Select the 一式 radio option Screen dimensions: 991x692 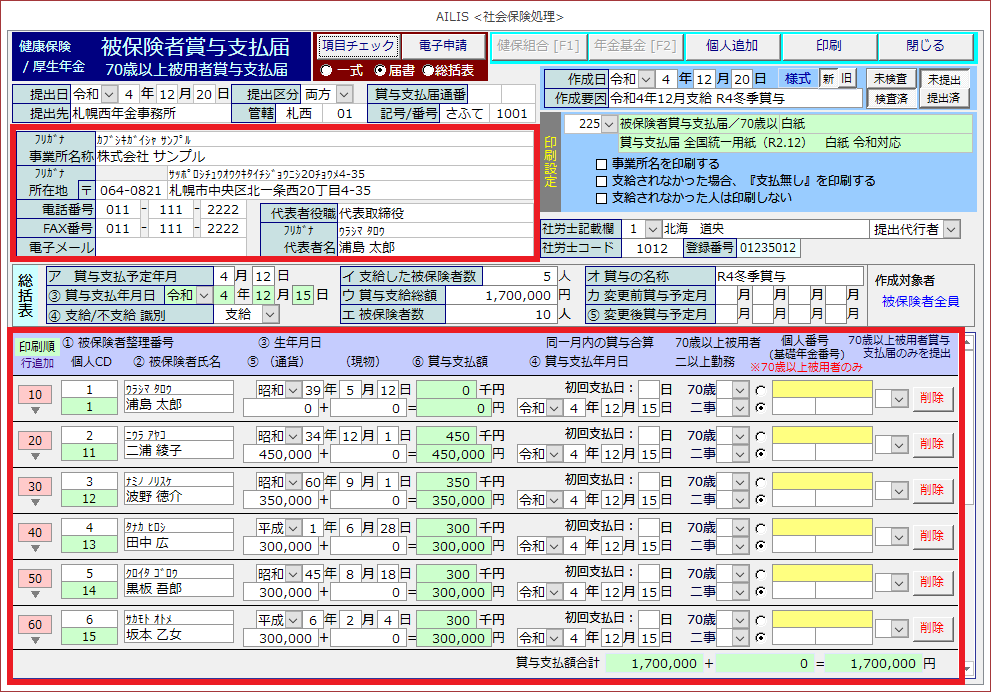(x=326, y=70)
